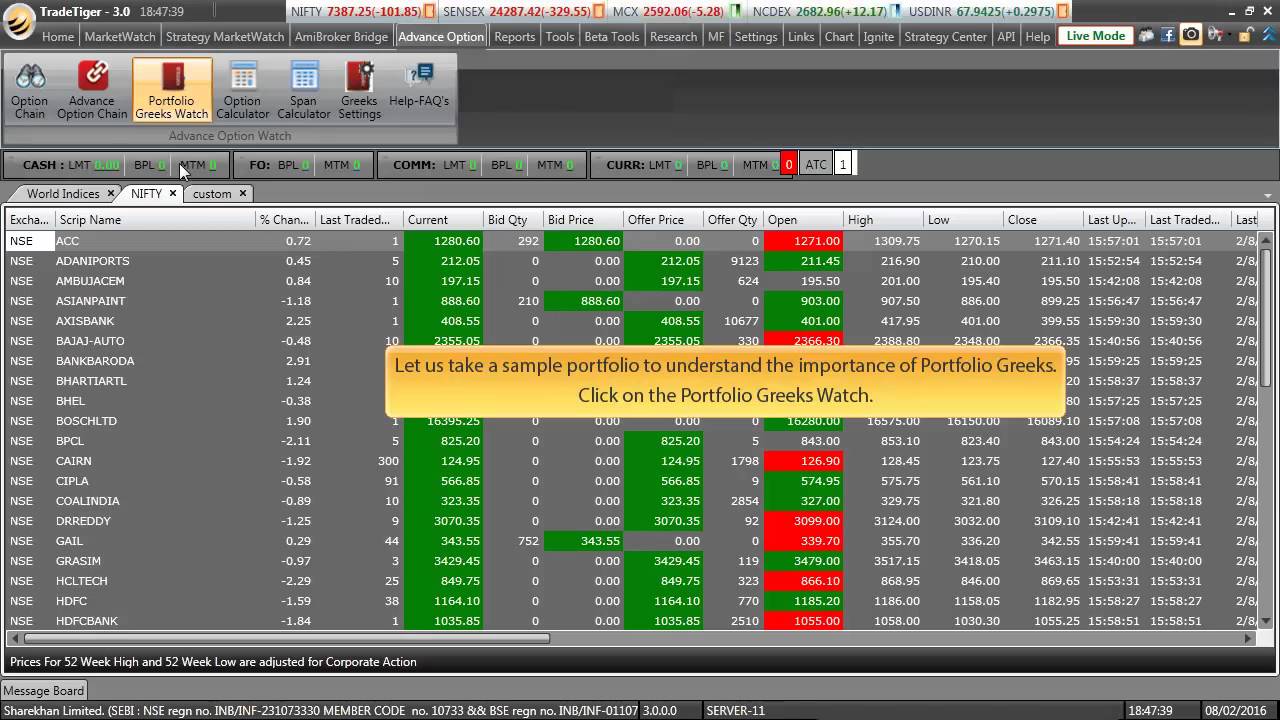Click the red 0 counter box

789,165
